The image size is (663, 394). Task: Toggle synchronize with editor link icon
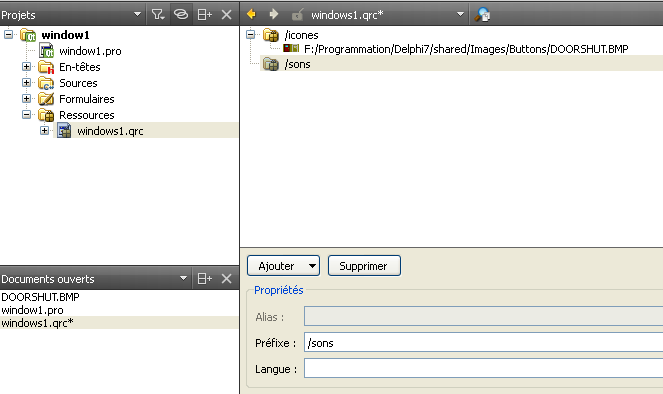[181, 14]
